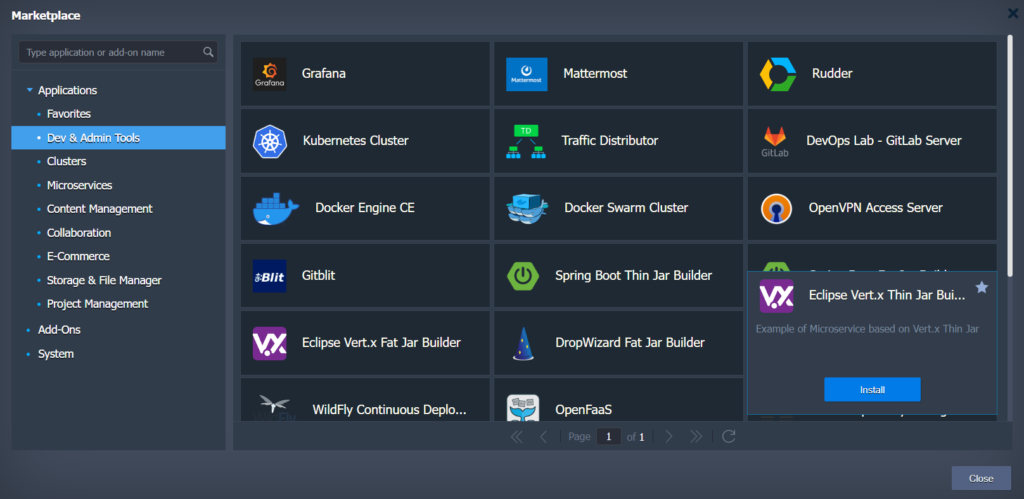
Task: Focus the application search field
Action: click(118, 52)
